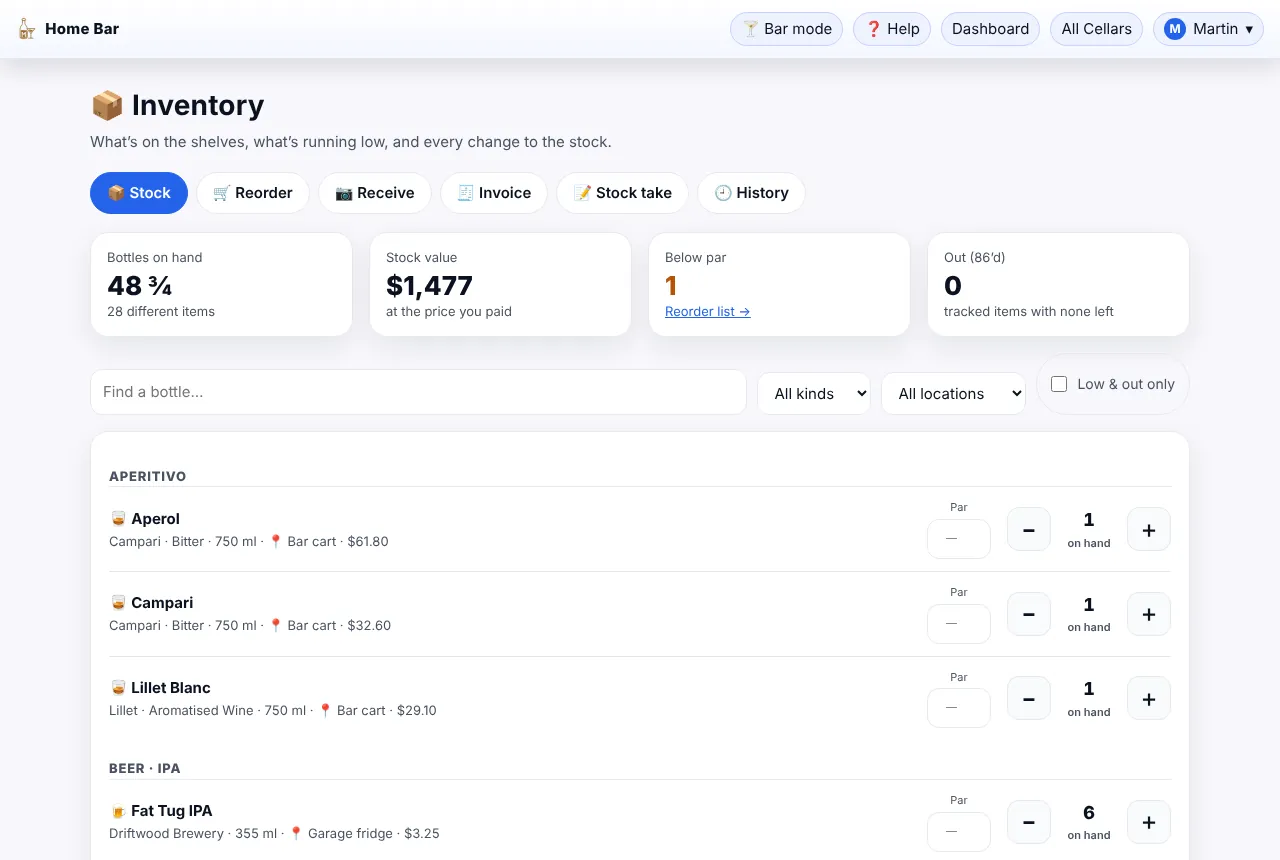Screen dimensions: 1280x860
Task: Decrease Campari on-hand count
Action: click(1028, 613)
